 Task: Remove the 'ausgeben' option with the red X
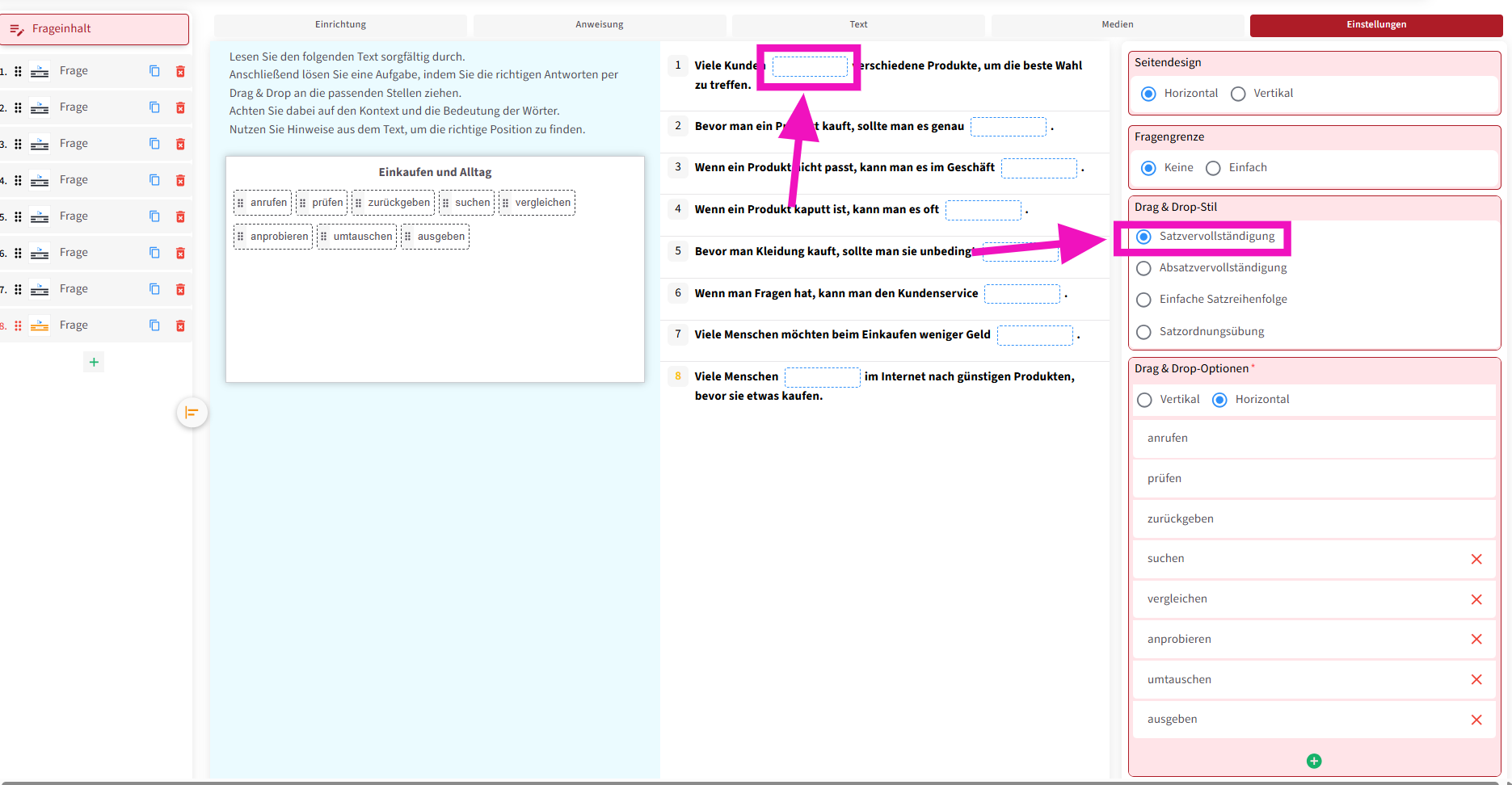point(1476,720)
